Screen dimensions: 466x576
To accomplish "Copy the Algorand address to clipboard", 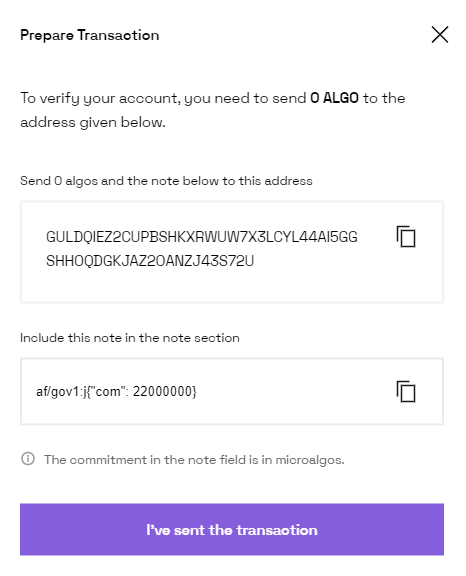I will [406, 237].
